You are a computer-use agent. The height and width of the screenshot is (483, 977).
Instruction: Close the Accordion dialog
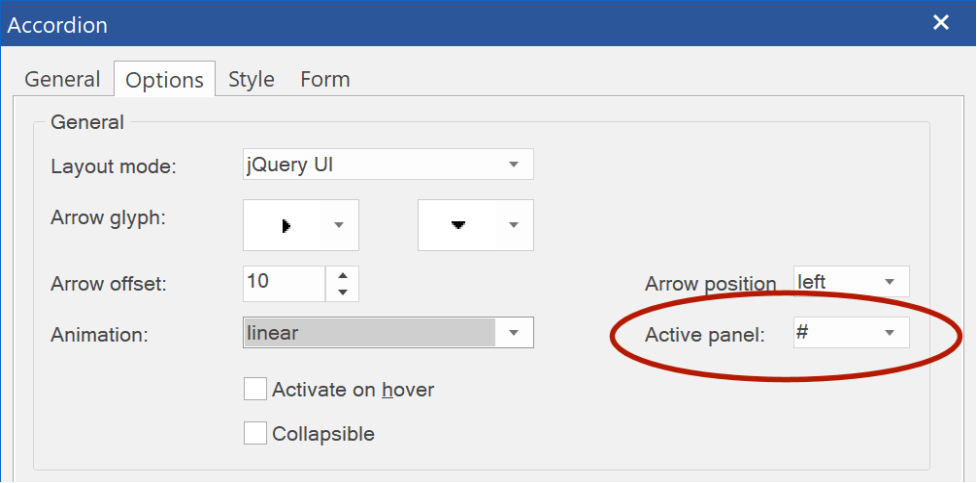(x=941, y=23)
